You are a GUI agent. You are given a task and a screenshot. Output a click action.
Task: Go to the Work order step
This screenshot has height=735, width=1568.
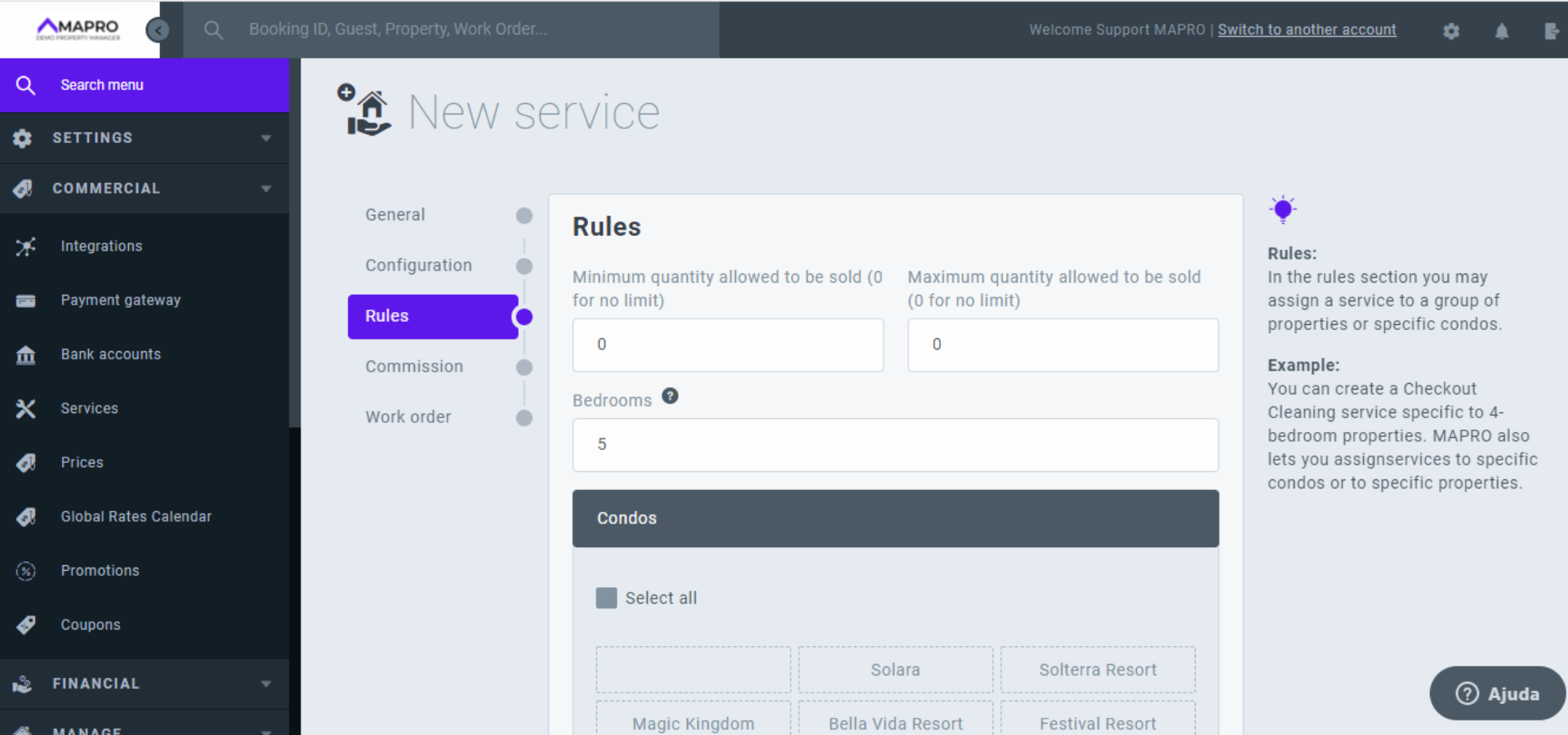[408, 417]
